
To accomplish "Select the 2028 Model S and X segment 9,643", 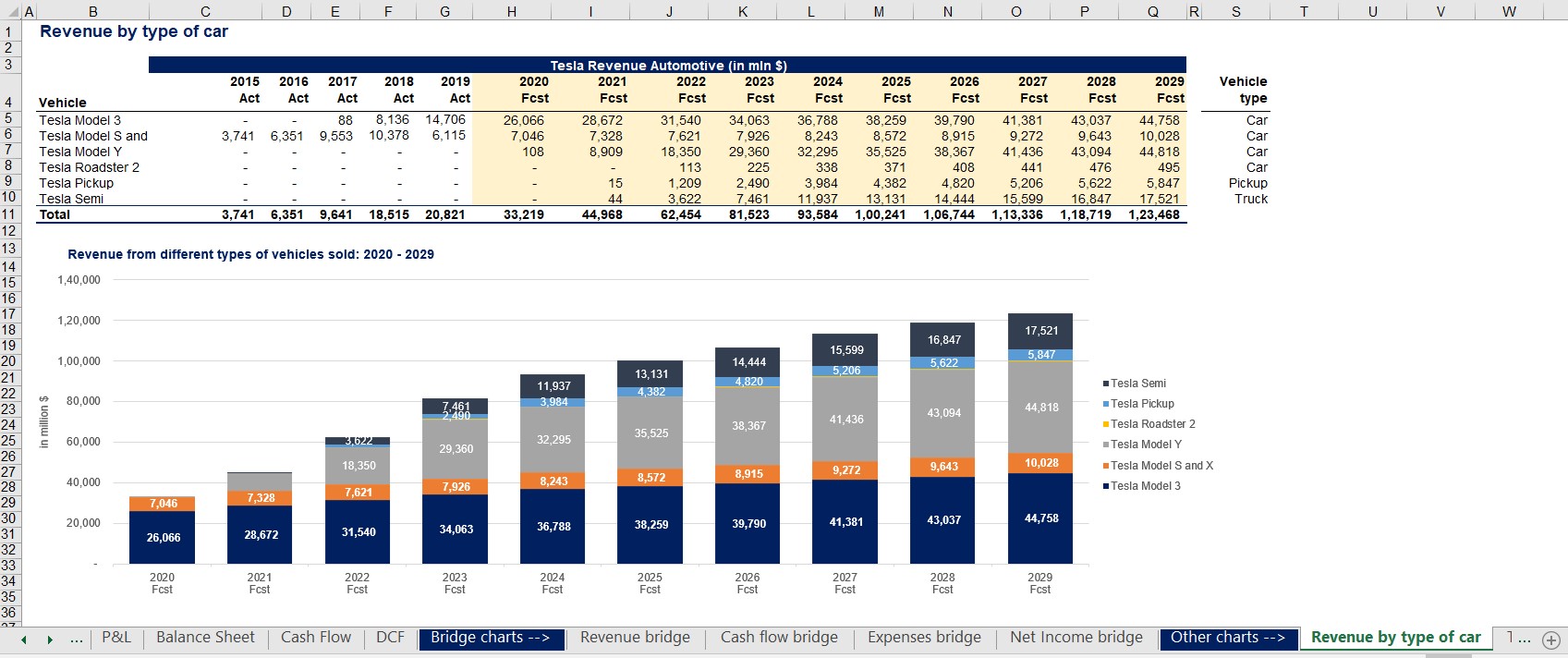I will (943, 467).
